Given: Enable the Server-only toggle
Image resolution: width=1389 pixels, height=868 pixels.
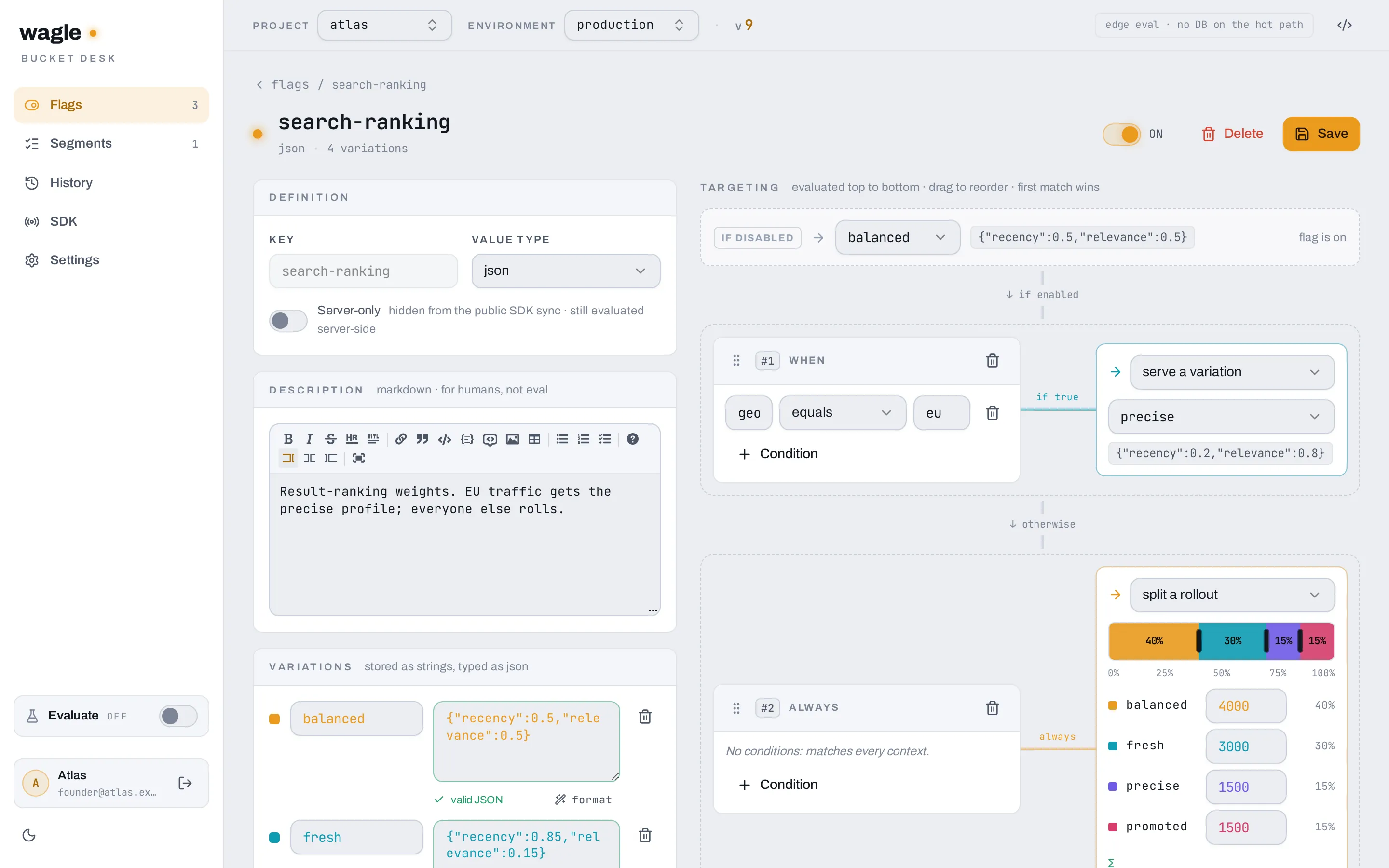Looking at the screenshot, I should tap(288, 320).
